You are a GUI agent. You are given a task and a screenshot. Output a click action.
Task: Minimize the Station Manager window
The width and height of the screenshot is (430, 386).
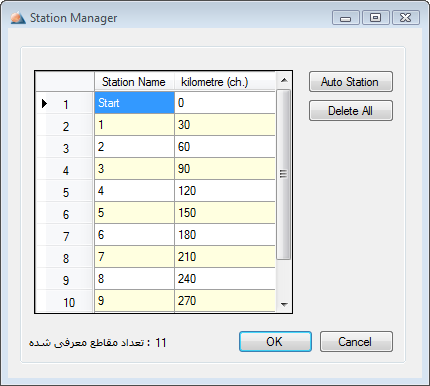(346, 17)
